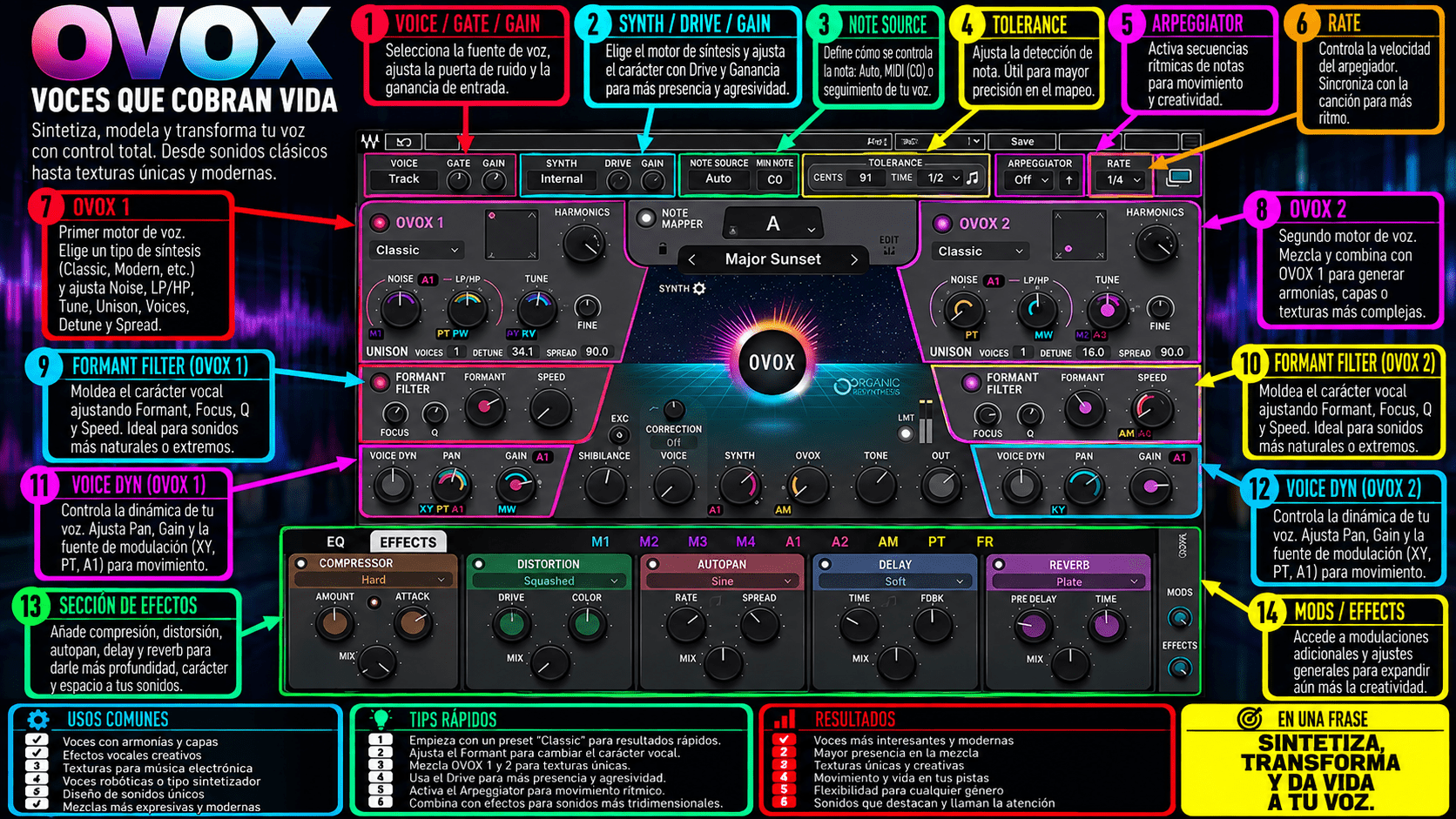Click the EFFECTS round icon in side panel

tap(1179, 668)
